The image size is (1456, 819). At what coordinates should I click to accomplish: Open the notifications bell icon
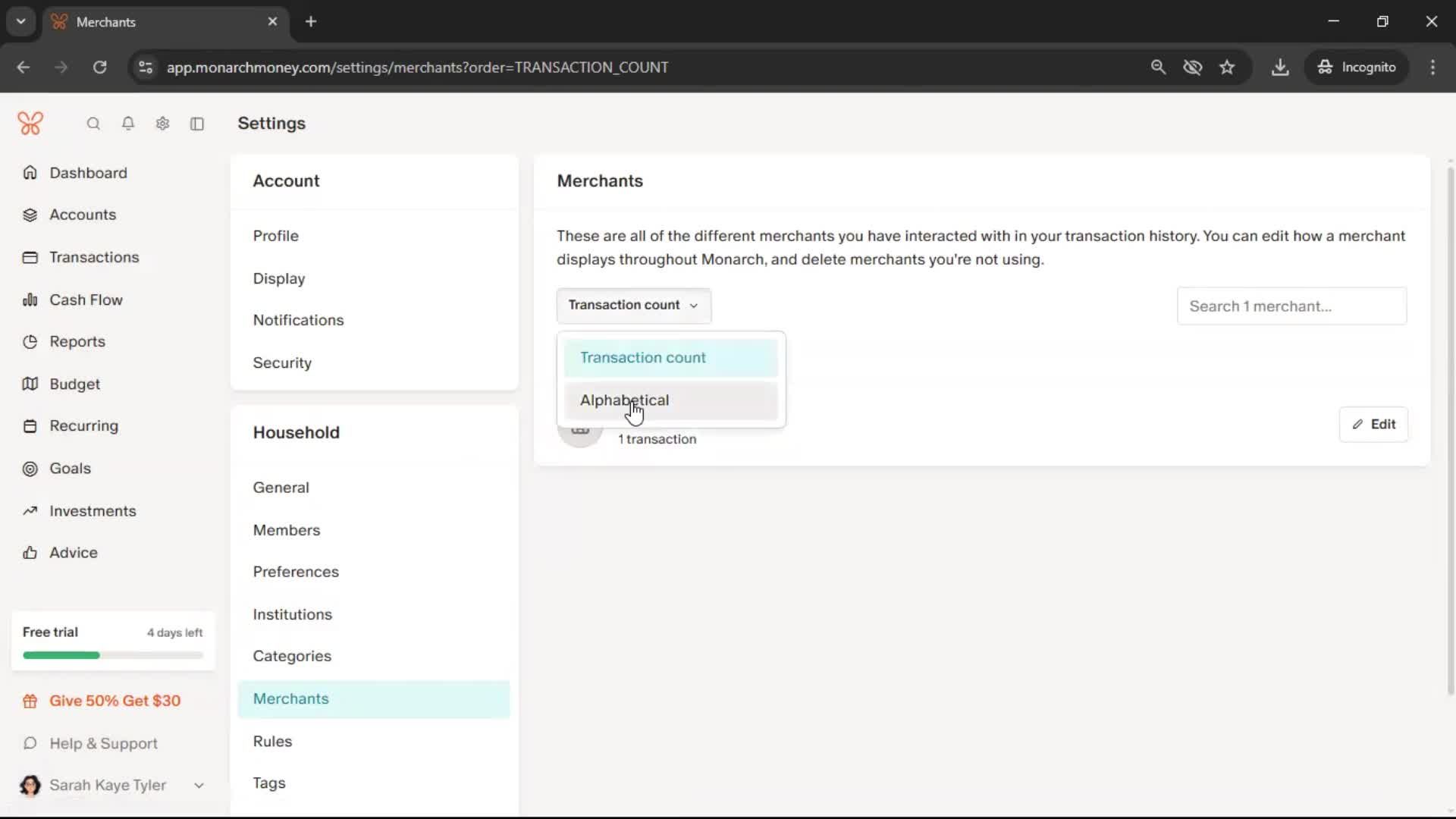tap(128, 124)
